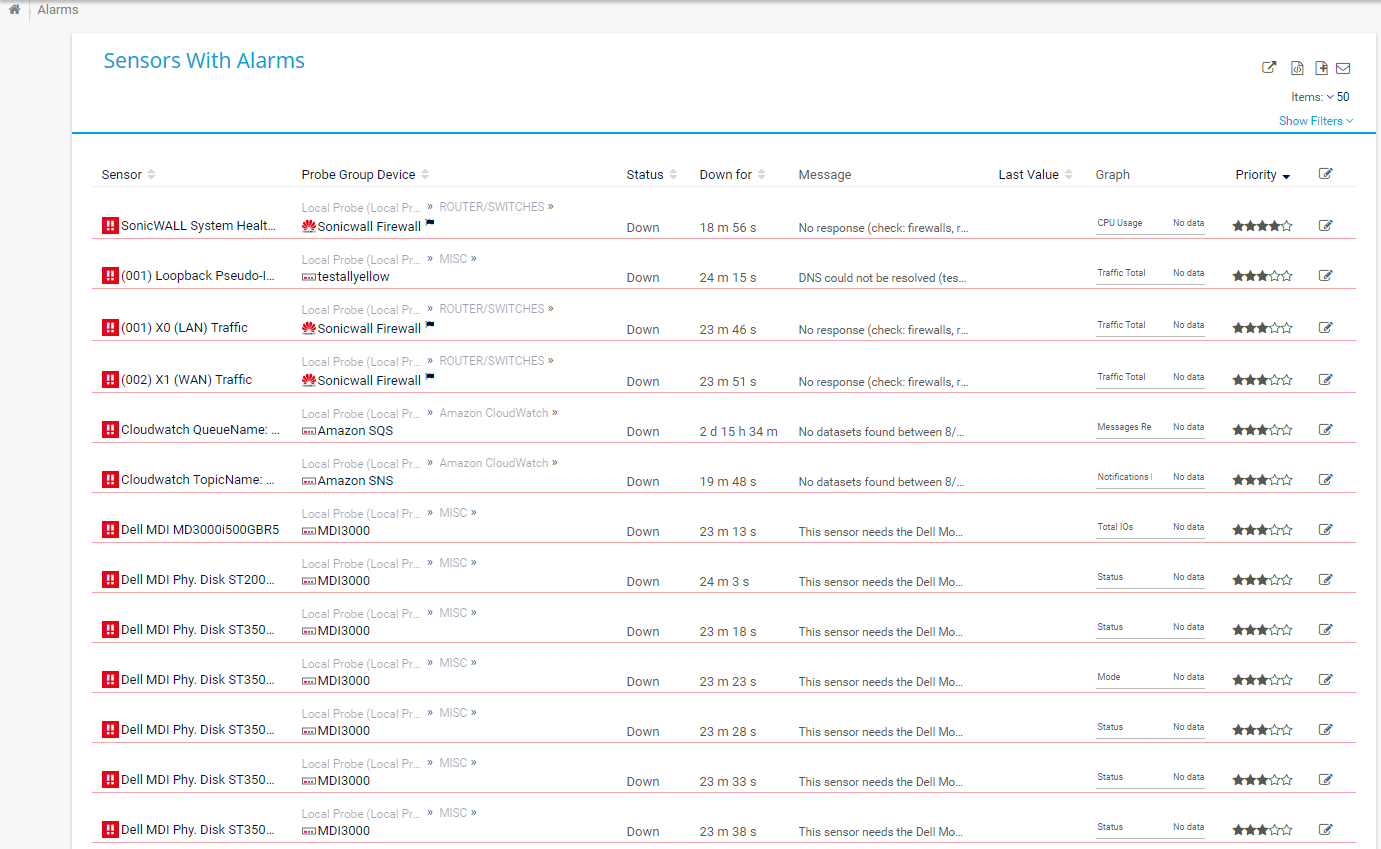Open the Notifications mini graph of Cloudwatch TopicName
The image size is (1381, 849).
[x=1150, y=478]
